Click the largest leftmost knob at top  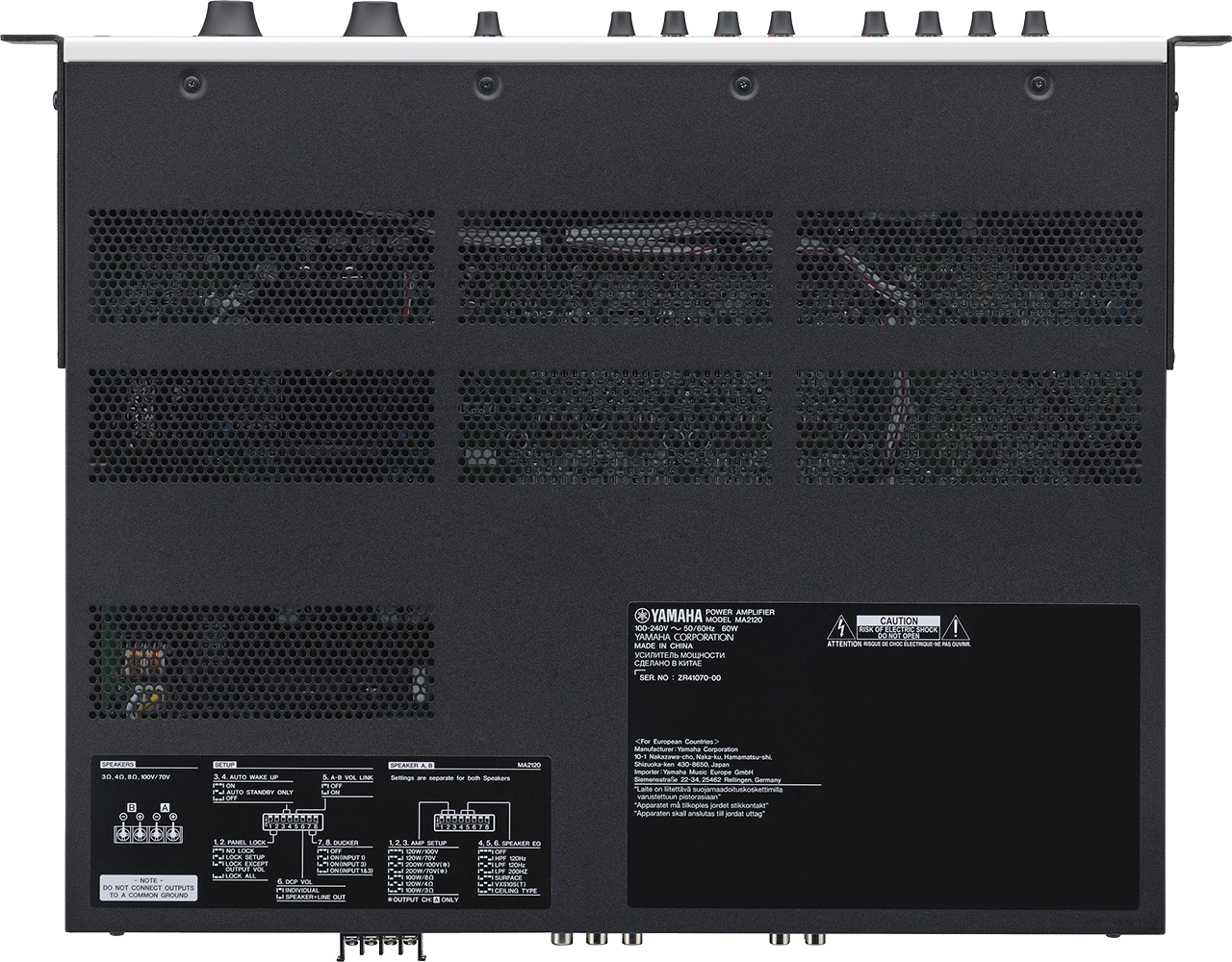click(x=228, y=16)
